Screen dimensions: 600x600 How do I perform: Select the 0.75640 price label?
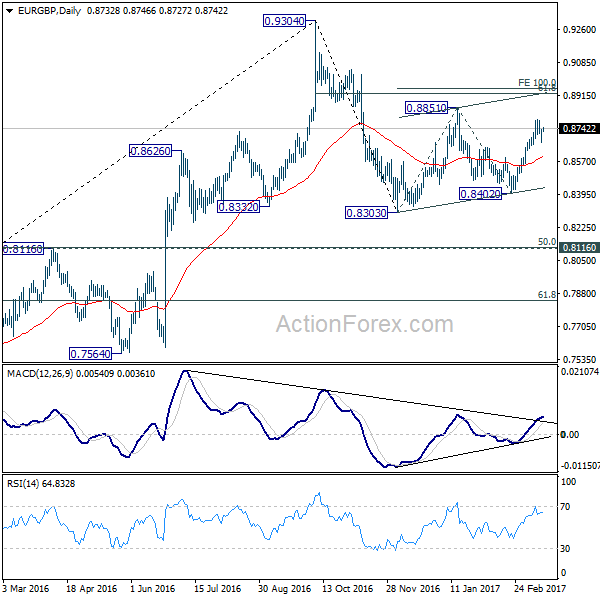point(90,354)
